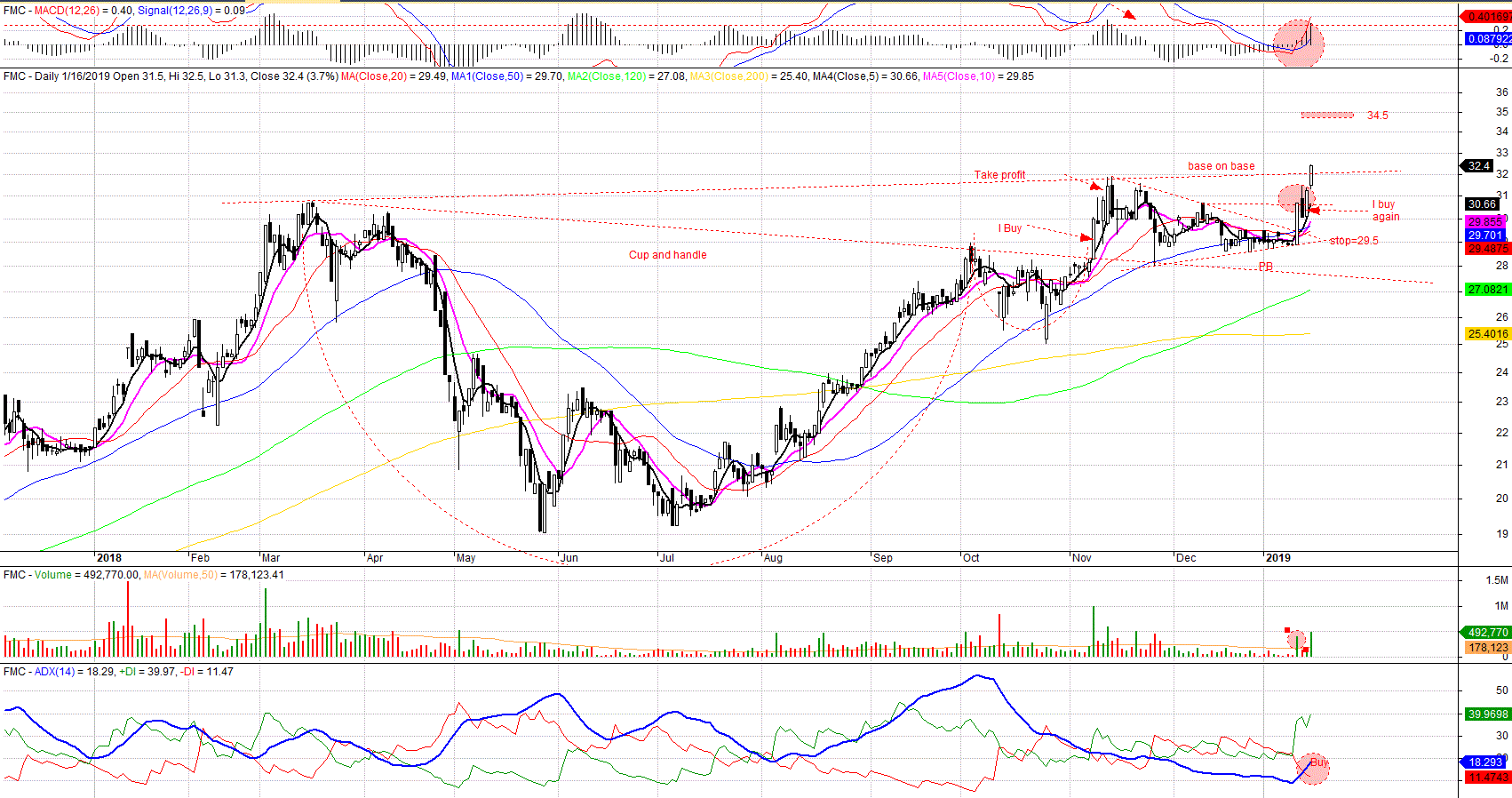Click the ADX(14) indicator title

click(54, 672)
